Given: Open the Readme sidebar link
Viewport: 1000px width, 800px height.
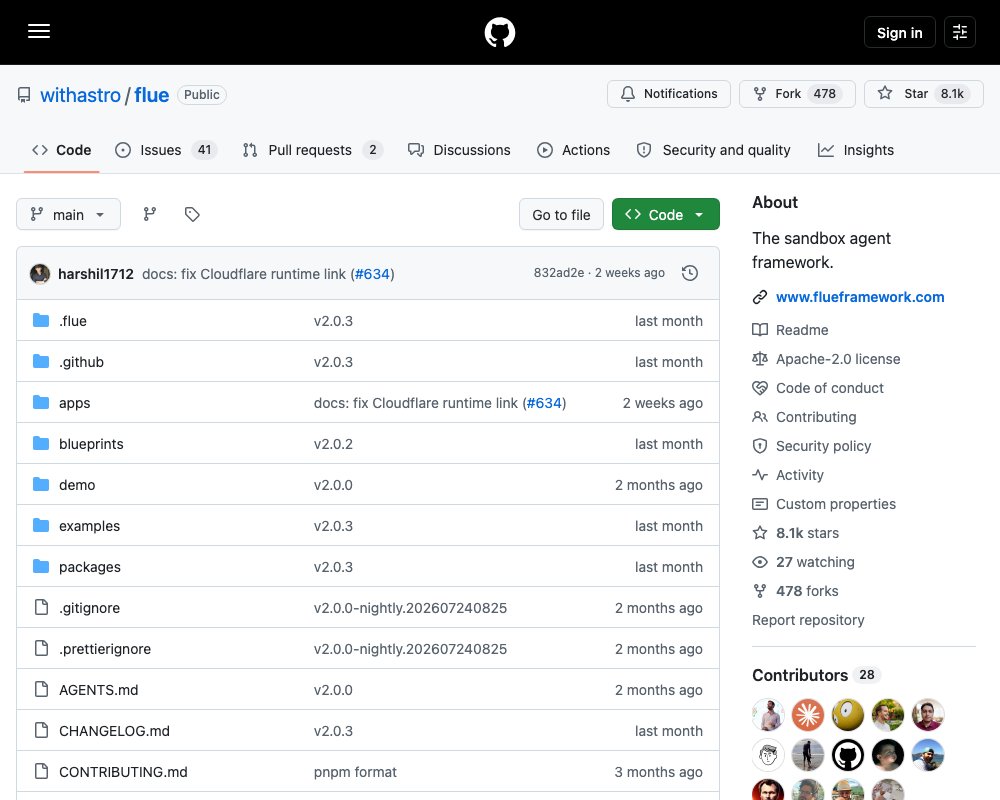Looking at the screenshot, I should (802, 330).
